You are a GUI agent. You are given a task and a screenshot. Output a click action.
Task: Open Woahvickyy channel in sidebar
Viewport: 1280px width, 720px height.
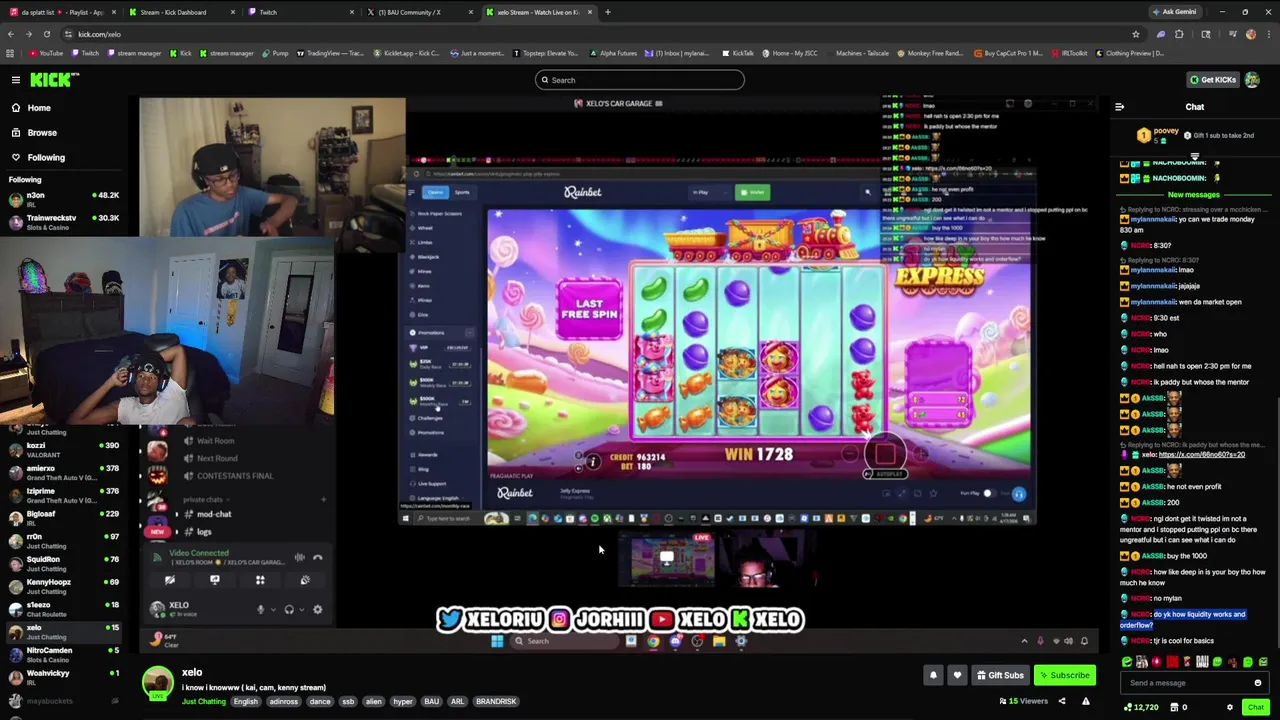coord(62,678)
